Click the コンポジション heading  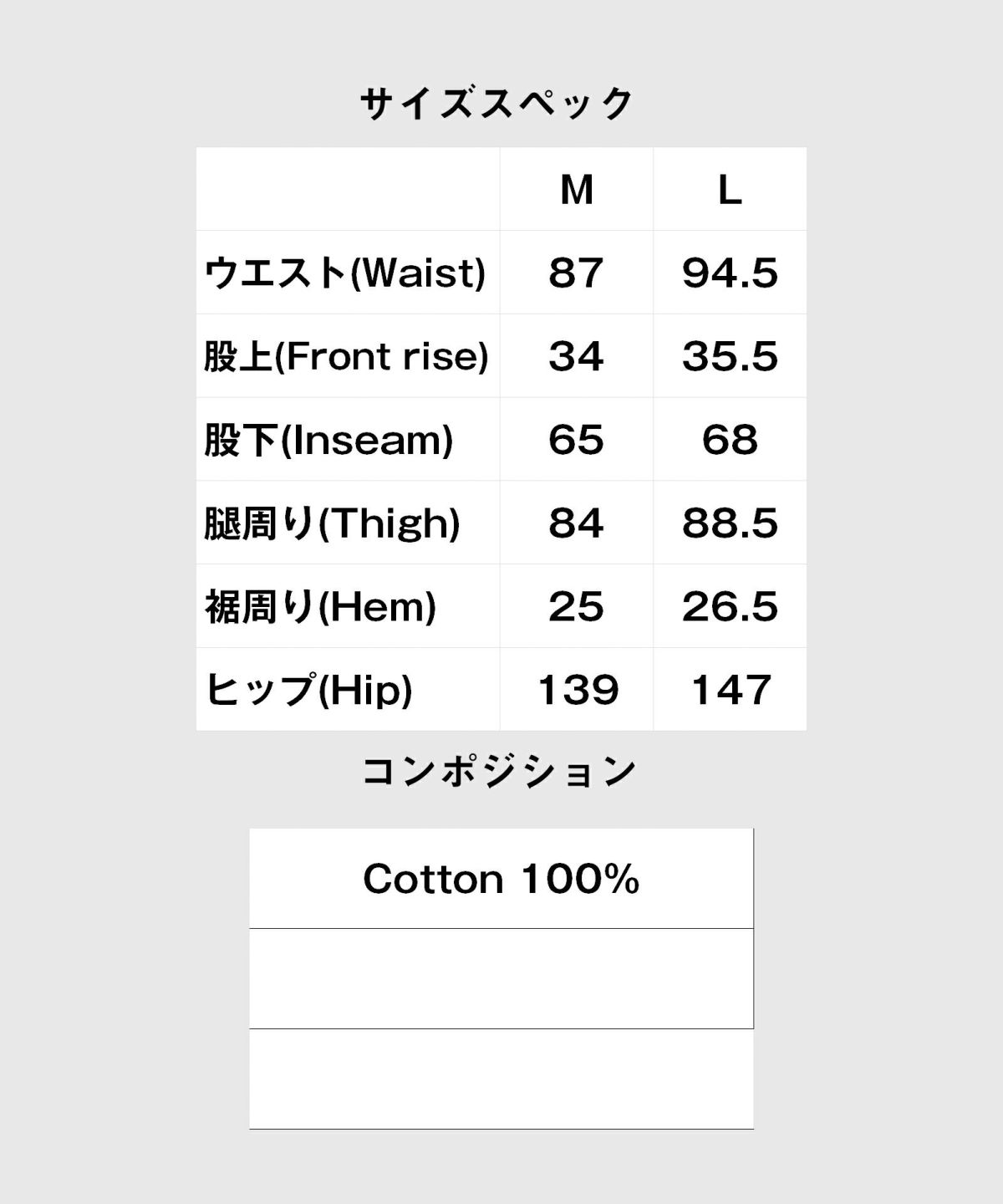(x=499, y=772)
